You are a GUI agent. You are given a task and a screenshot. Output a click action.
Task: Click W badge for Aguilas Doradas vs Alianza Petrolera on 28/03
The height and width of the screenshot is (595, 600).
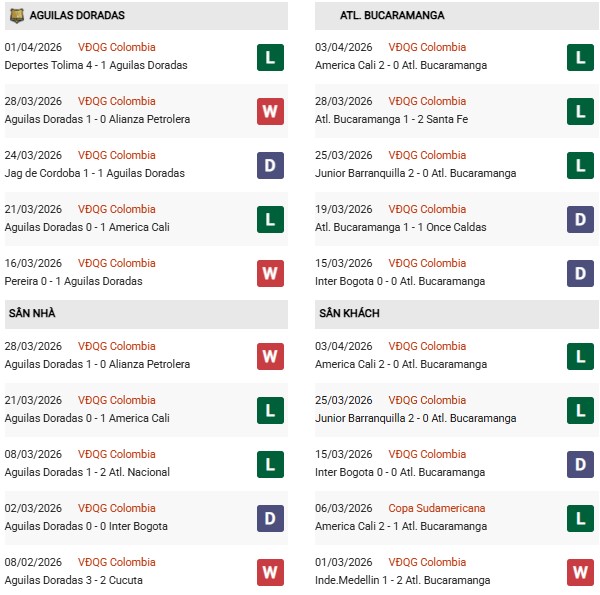click(x=270, y=111)
